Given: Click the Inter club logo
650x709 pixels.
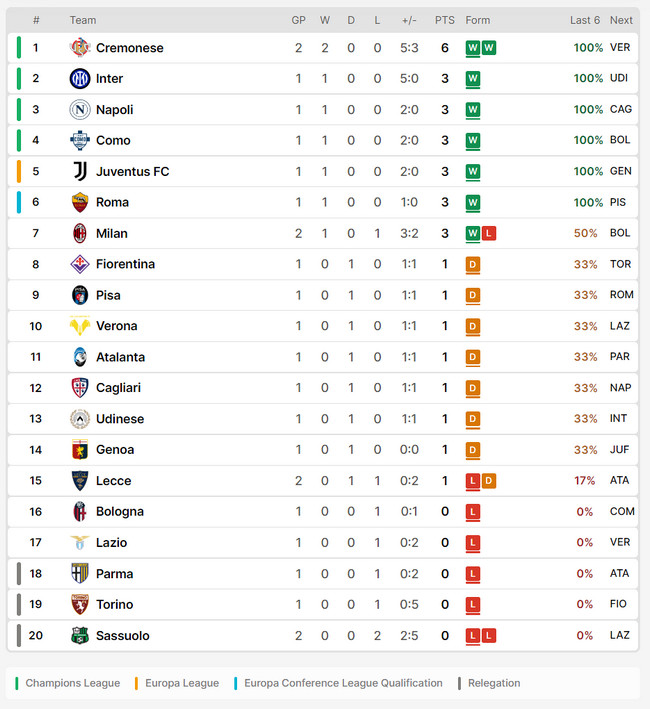Looking at the screenshot, I should 80,79.
